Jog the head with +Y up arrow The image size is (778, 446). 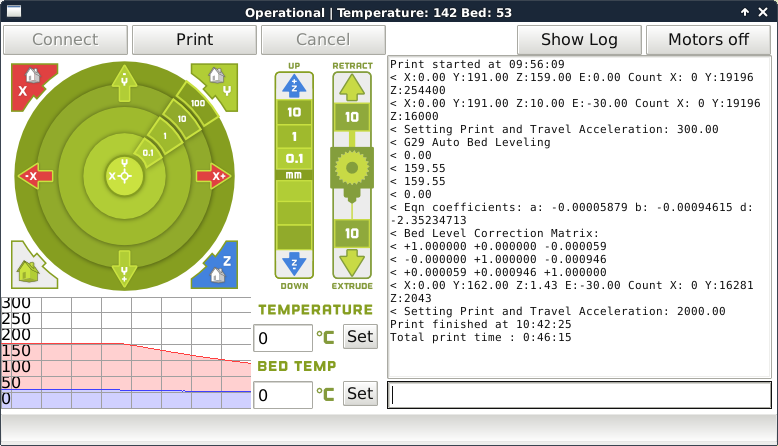pyautogui.click(x=124, y=84)
